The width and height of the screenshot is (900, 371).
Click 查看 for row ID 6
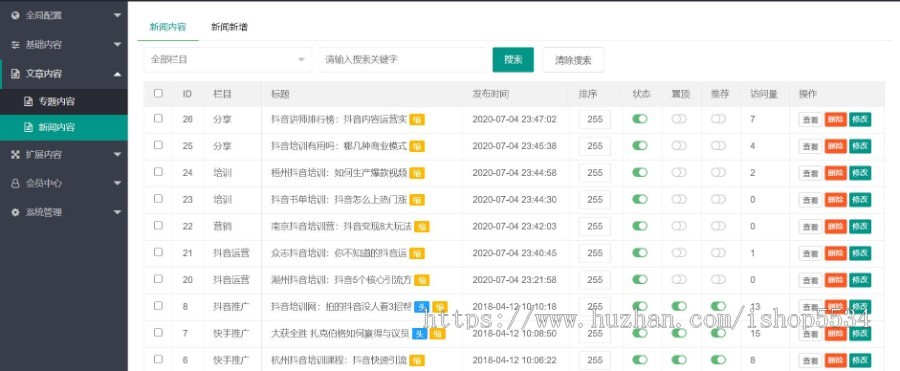pos(810,361)
